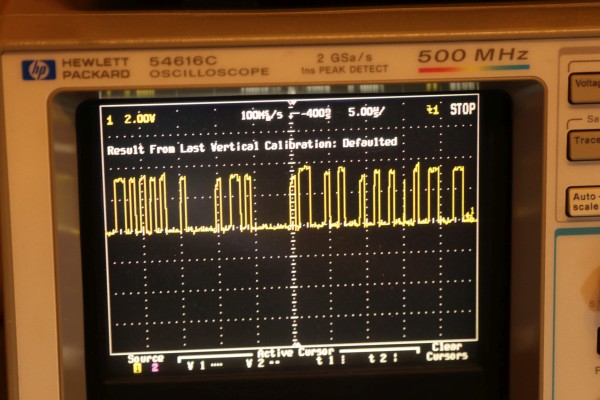Screen dimensions: 600x400
Task: Select the trigger channel icon beside STOP
Action: [x=432, y=110]
